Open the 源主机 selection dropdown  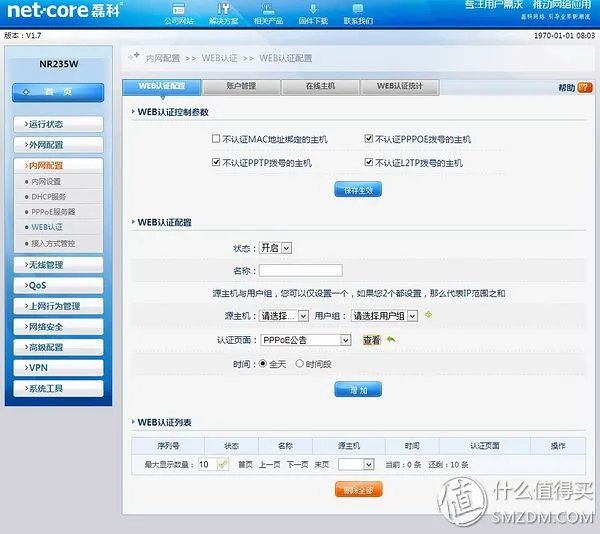284,316
